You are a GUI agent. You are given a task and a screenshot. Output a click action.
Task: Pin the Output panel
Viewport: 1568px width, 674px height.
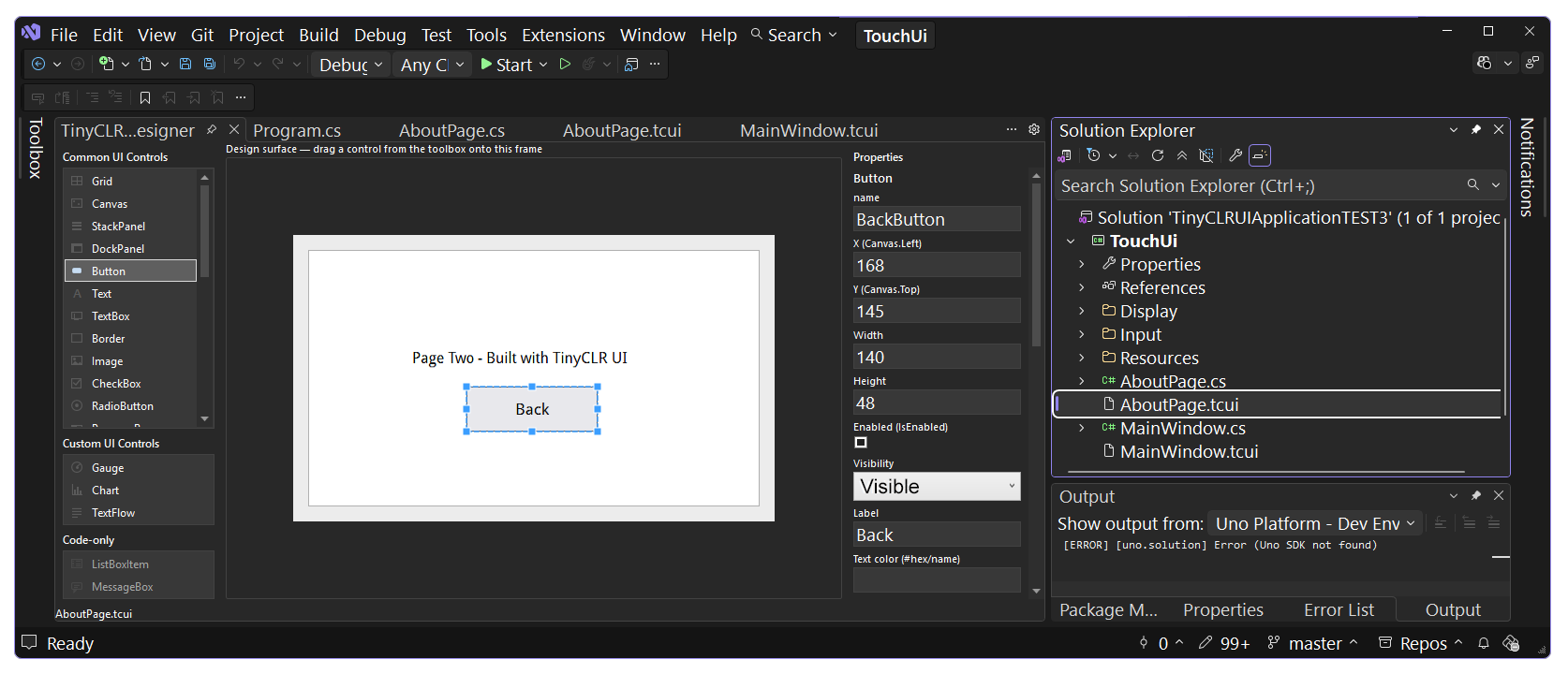click(1476, 496)
